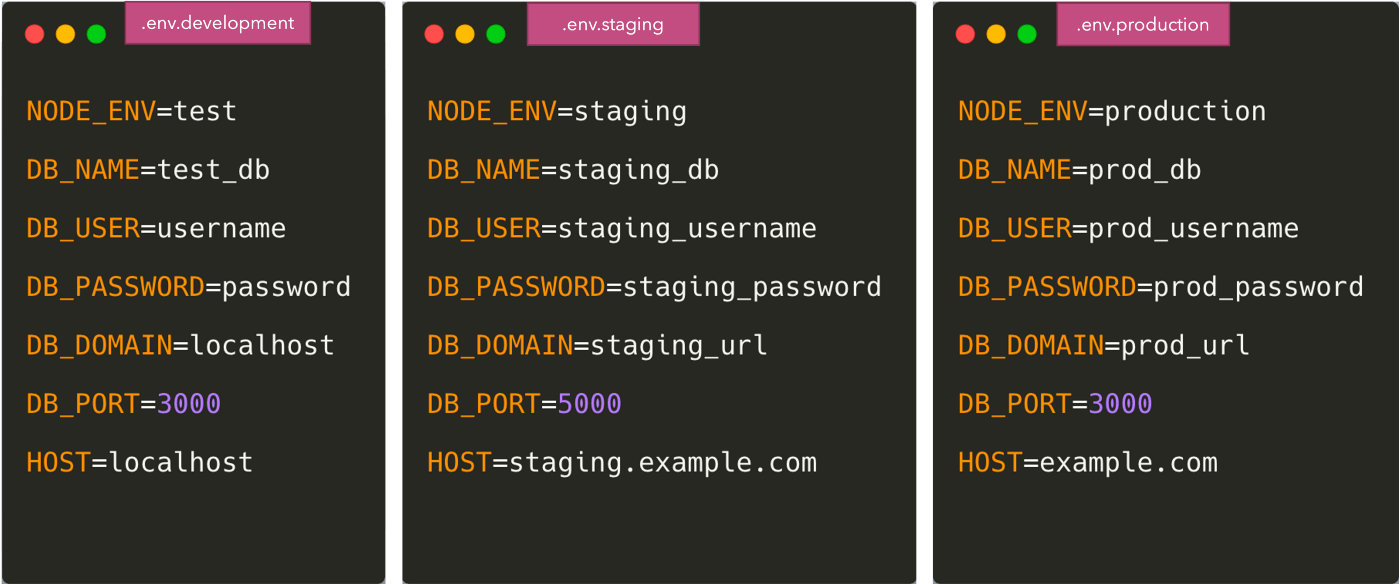Viewport: 1400px width, 584px height.
Task: Click the HOST=staging.example.com line
Action: (x=622, y=461)
